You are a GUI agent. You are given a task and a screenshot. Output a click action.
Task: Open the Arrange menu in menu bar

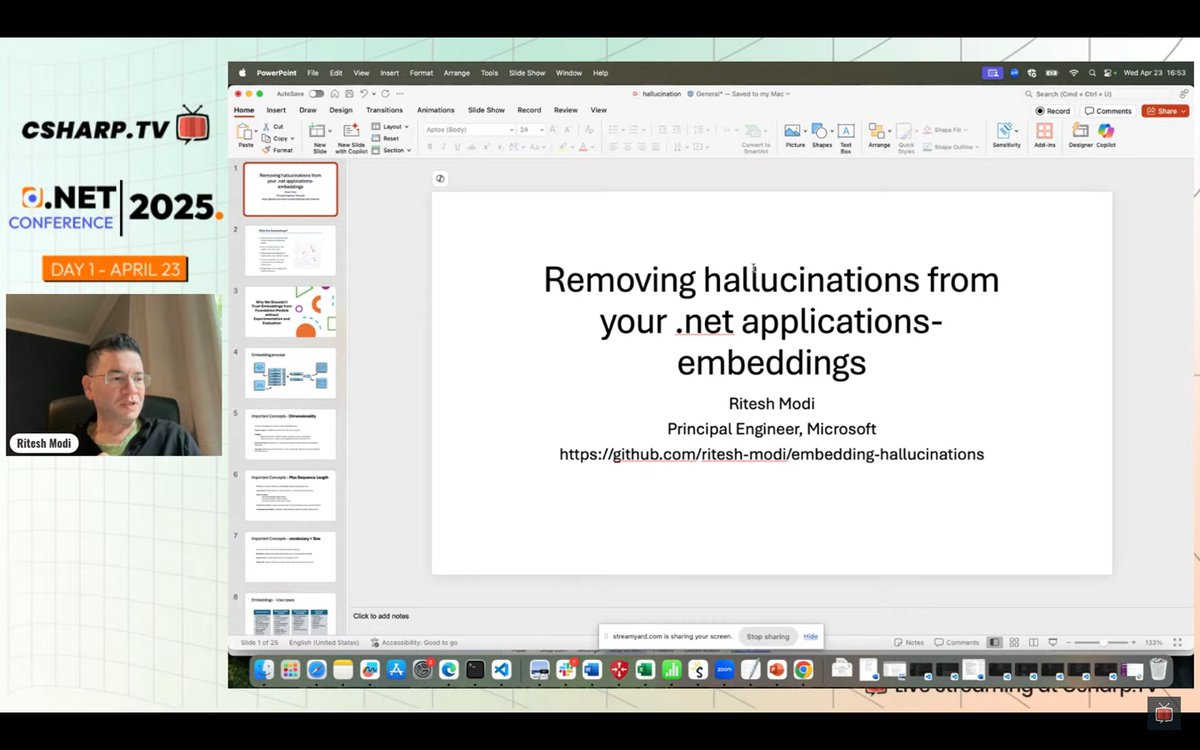coord(457,73)
